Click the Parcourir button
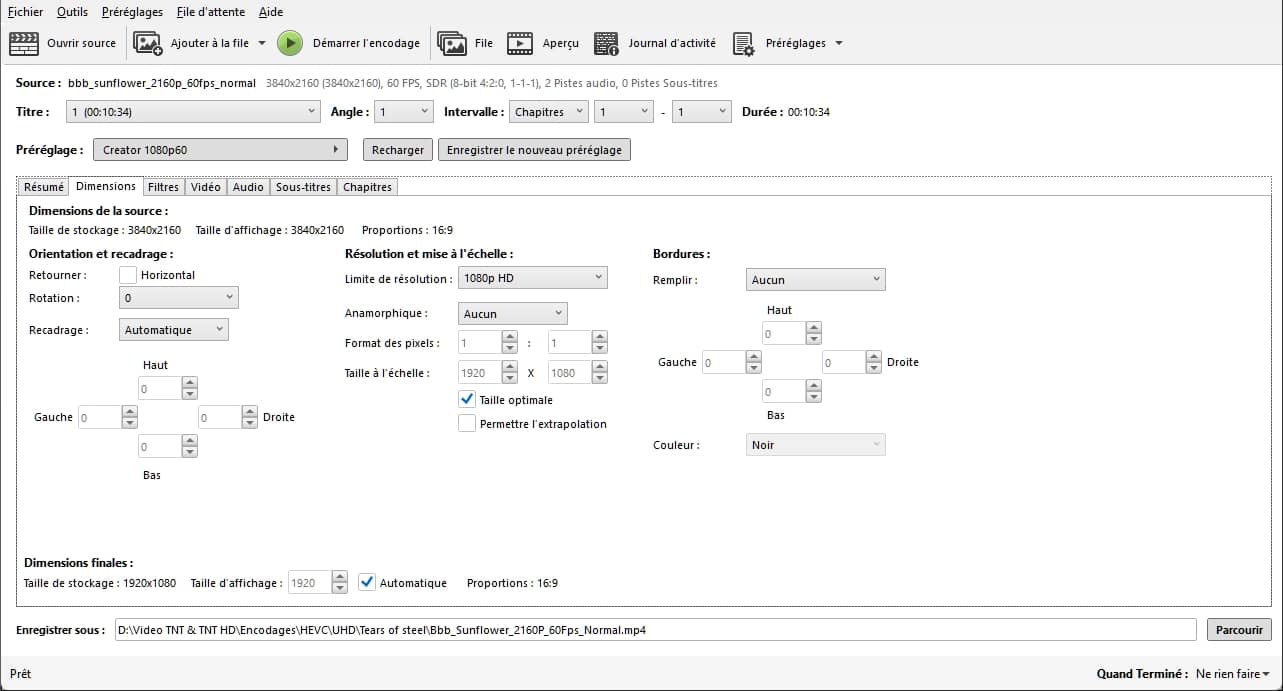Screen dimensions: 1283x691 (x=1239, y=630)
